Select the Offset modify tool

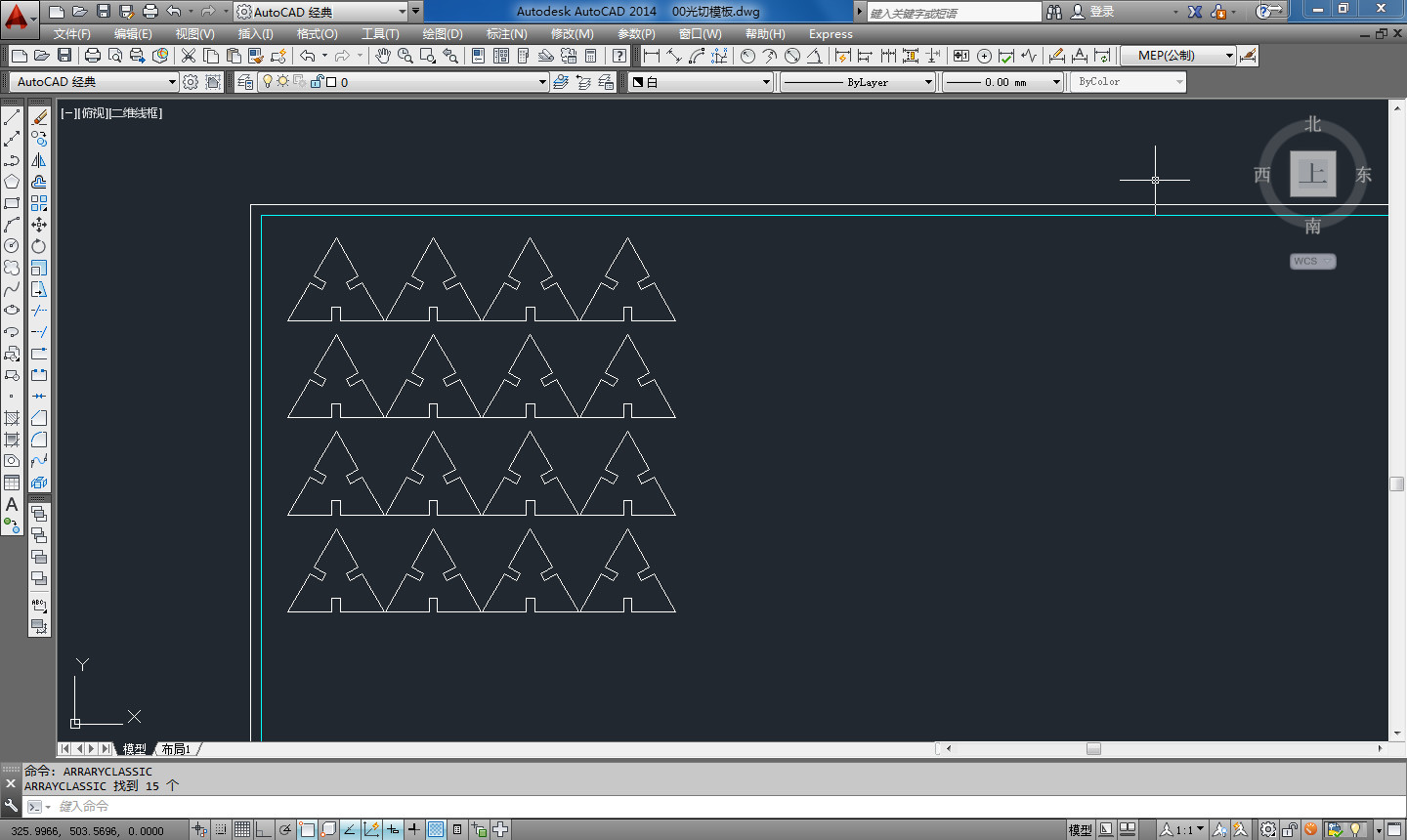point(39,182)
